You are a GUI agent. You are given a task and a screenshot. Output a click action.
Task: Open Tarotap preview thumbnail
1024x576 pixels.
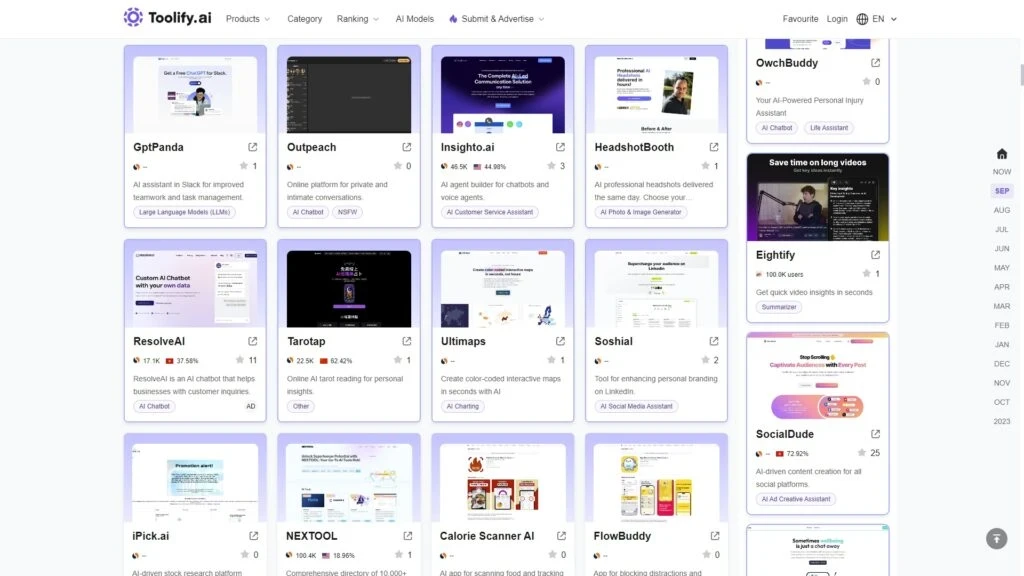pos(349,289)
